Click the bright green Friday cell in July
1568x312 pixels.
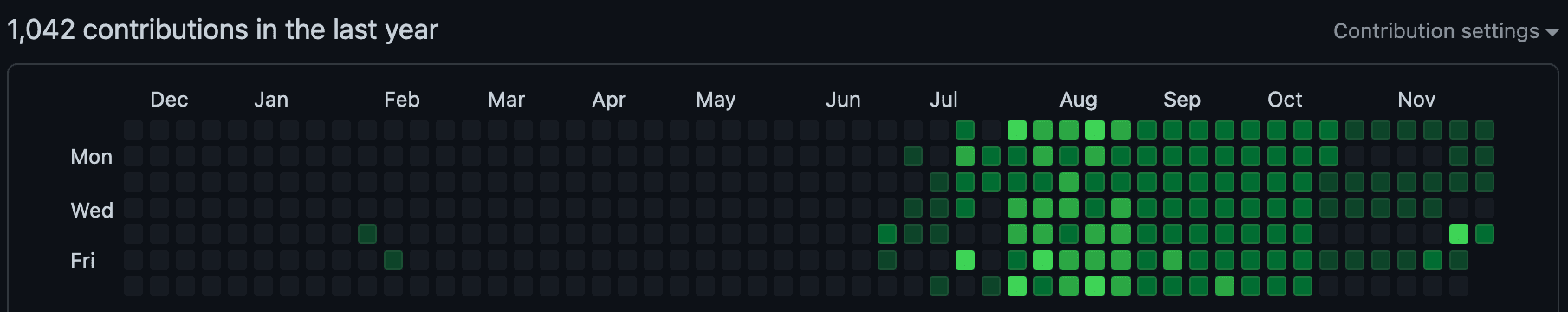click(x=965, y=260)
